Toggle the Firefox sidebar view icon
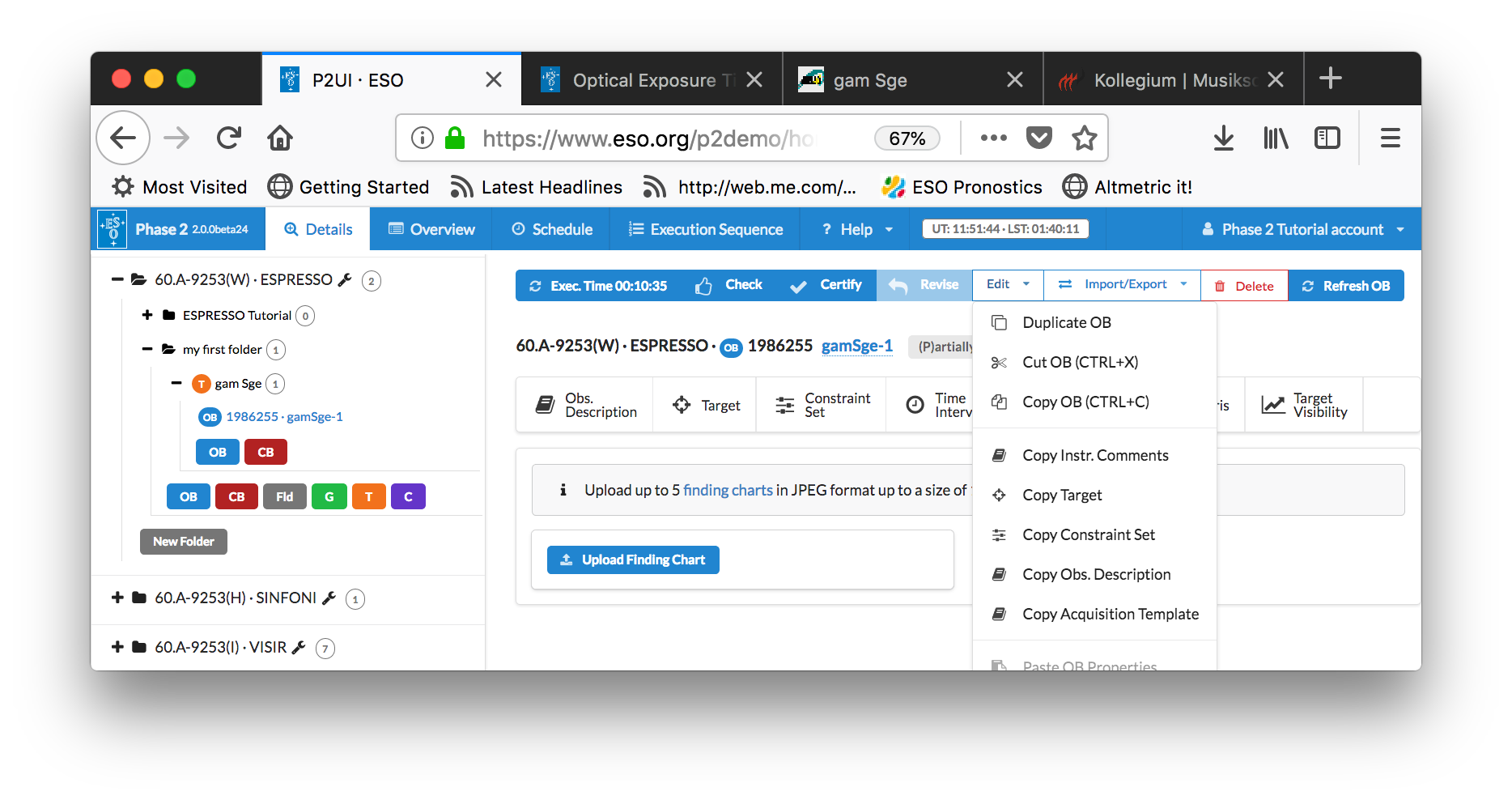Screen dimensions: 1512x800 [x=1327, y=138]
